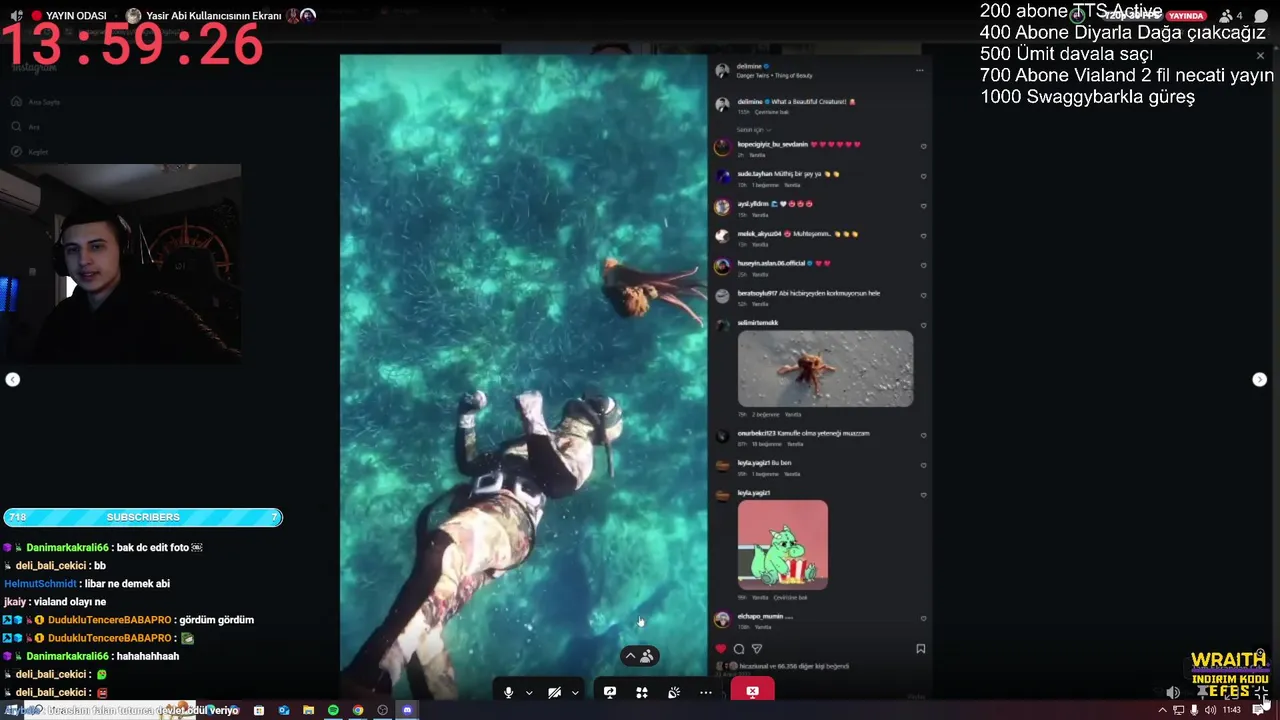Viewport: 1280px width, 720px height.
Task: Like sude.tayhan's comment
Action: (x=923, y=176)
